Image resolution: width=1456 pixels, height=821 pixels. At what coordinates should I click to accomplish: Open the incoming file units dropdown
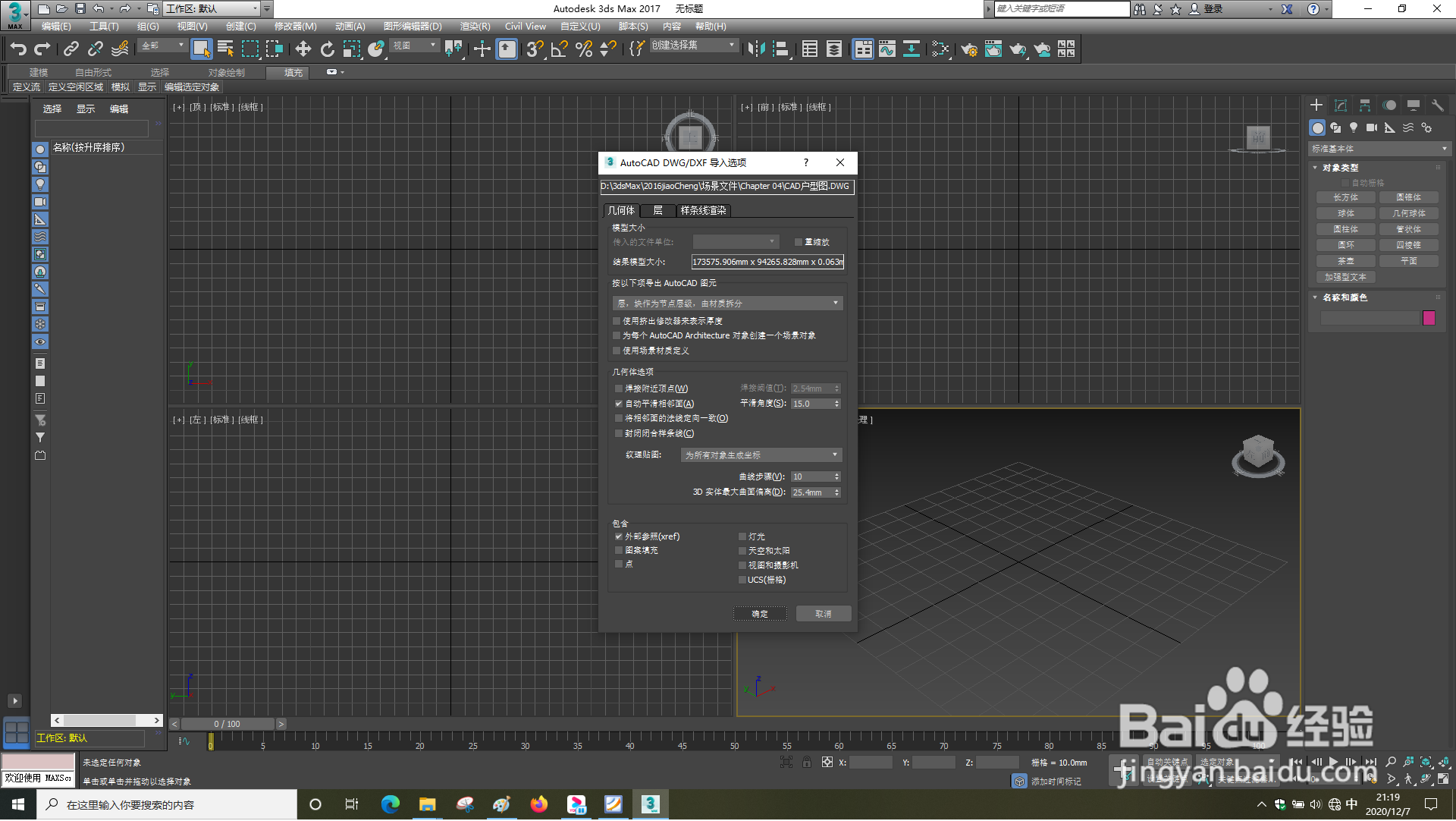coord(736,242)
